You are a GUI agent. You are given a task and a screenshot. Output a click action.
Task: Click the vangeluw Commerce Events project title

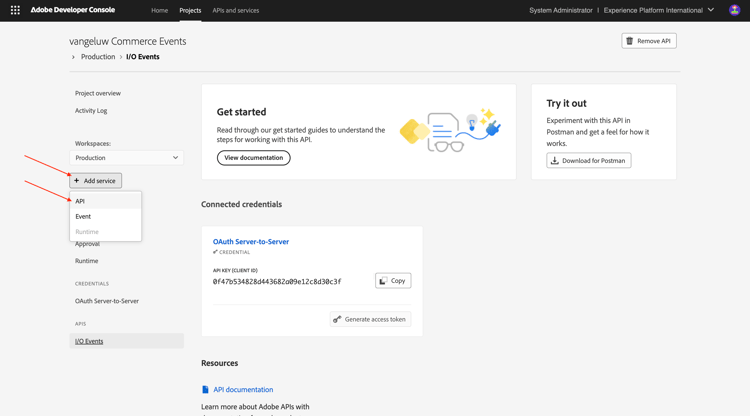[x=128, y=42]
